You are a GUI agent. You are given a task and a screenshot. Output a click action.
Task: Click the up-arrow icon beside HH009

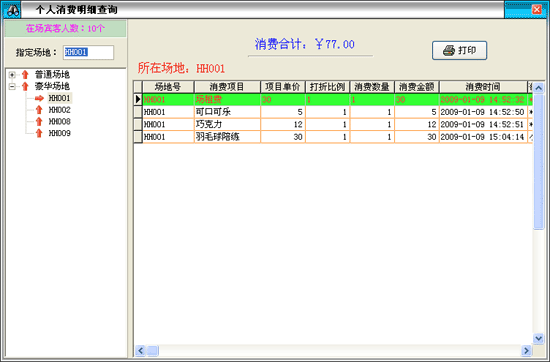click(x=39, y=133)
